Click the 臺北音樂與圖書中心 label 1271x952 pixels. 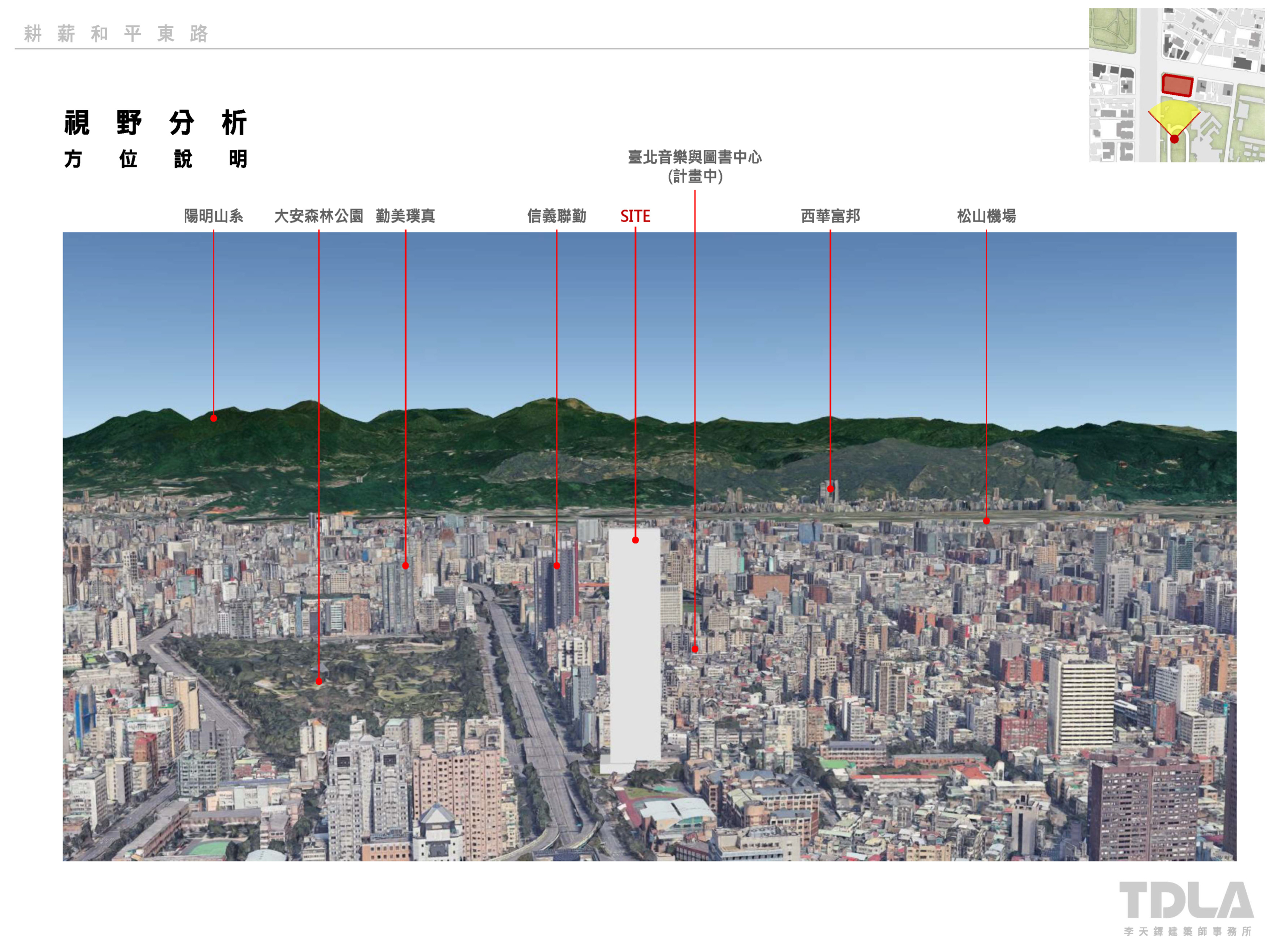tap(694, 157)
